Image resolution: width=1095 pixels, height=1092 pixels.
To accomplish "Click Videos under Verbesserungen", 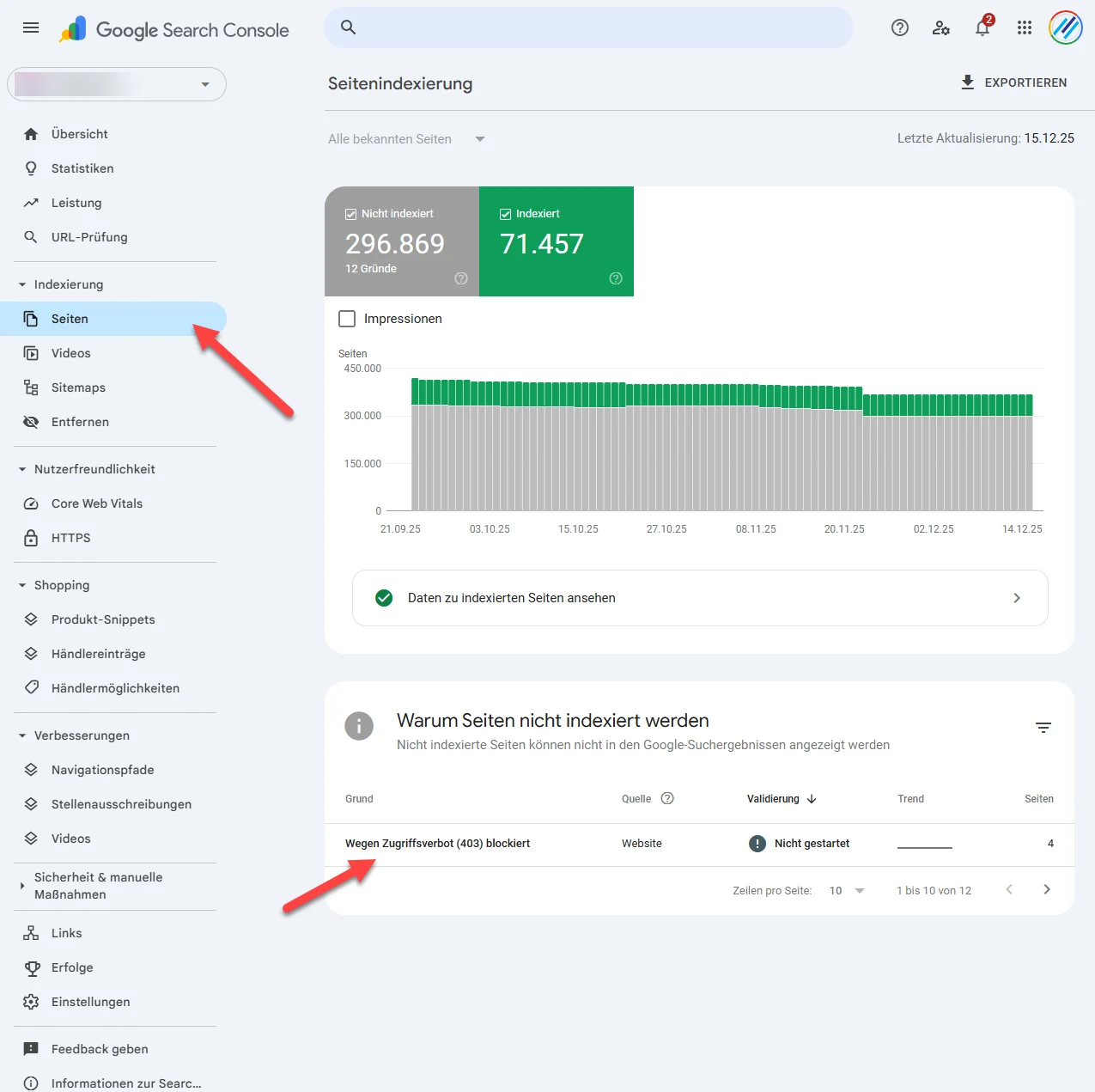I will (113, 839).
